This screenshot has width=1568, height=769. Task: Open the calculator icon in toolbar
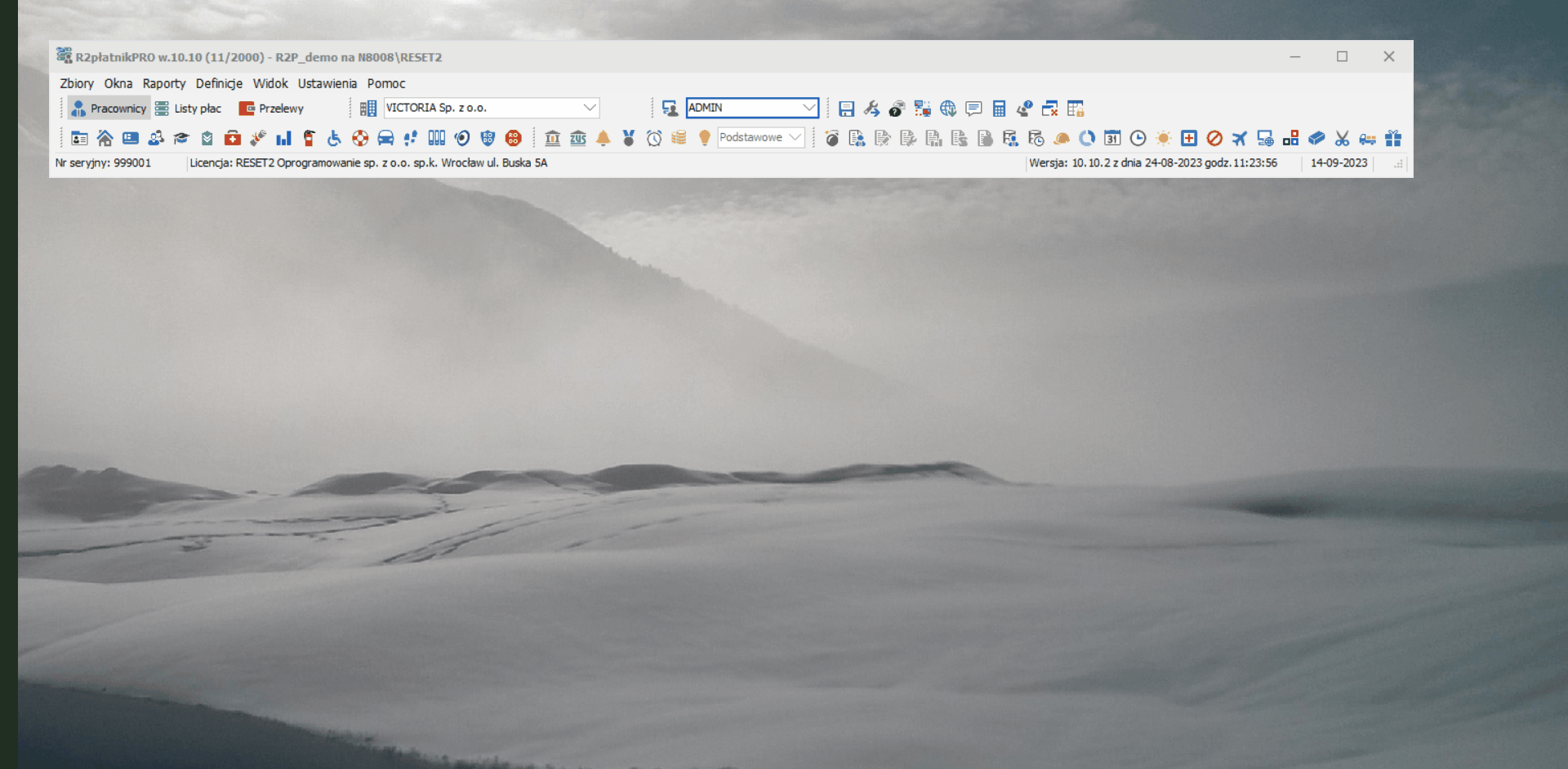[x=999, y=109]
